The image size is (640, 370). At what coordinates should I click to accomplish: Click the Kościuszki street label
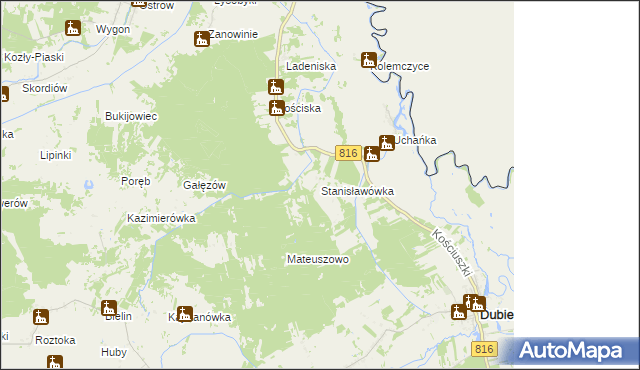click(452, 253)
